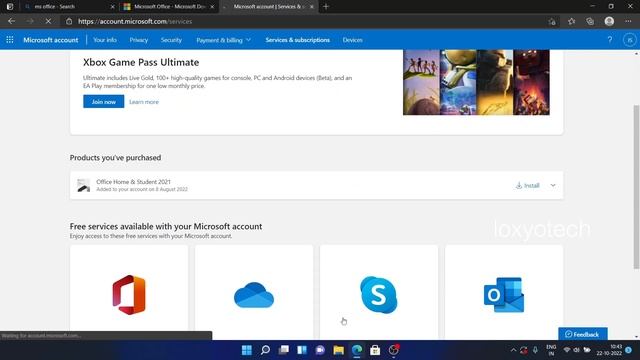
Task: Open the Microsoft app launcher grid
Action: pos(10,40)
